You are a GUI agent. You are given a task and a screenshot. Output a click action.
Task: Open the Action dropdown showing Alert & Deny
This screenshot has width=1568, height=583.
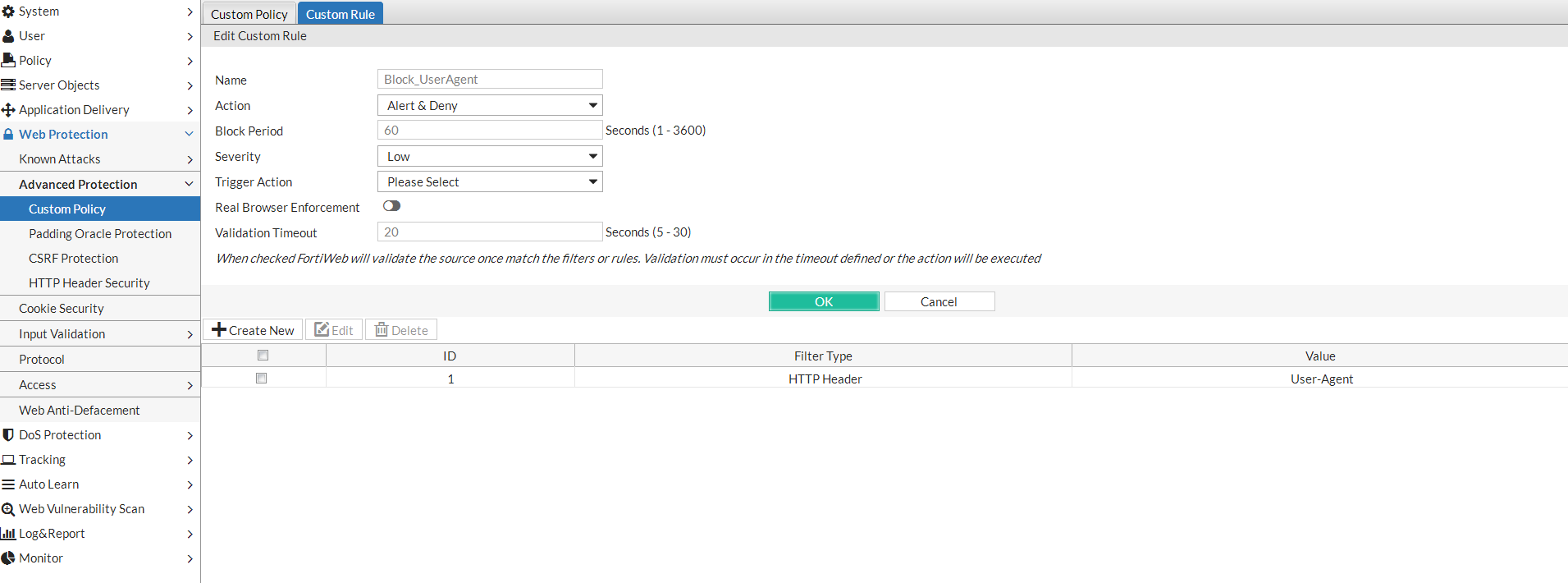pos(490,106)
